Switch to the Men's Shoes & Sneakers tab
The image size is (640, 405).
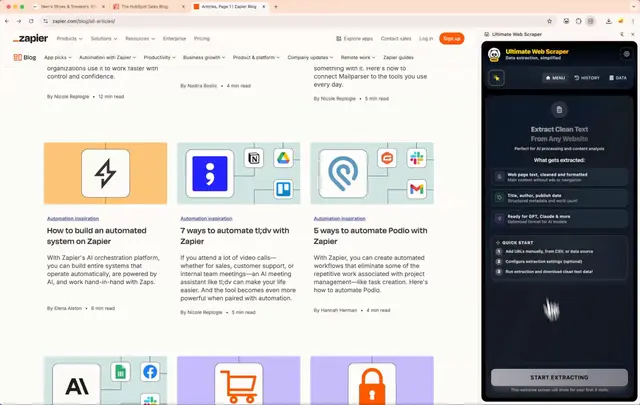point(68,7)
